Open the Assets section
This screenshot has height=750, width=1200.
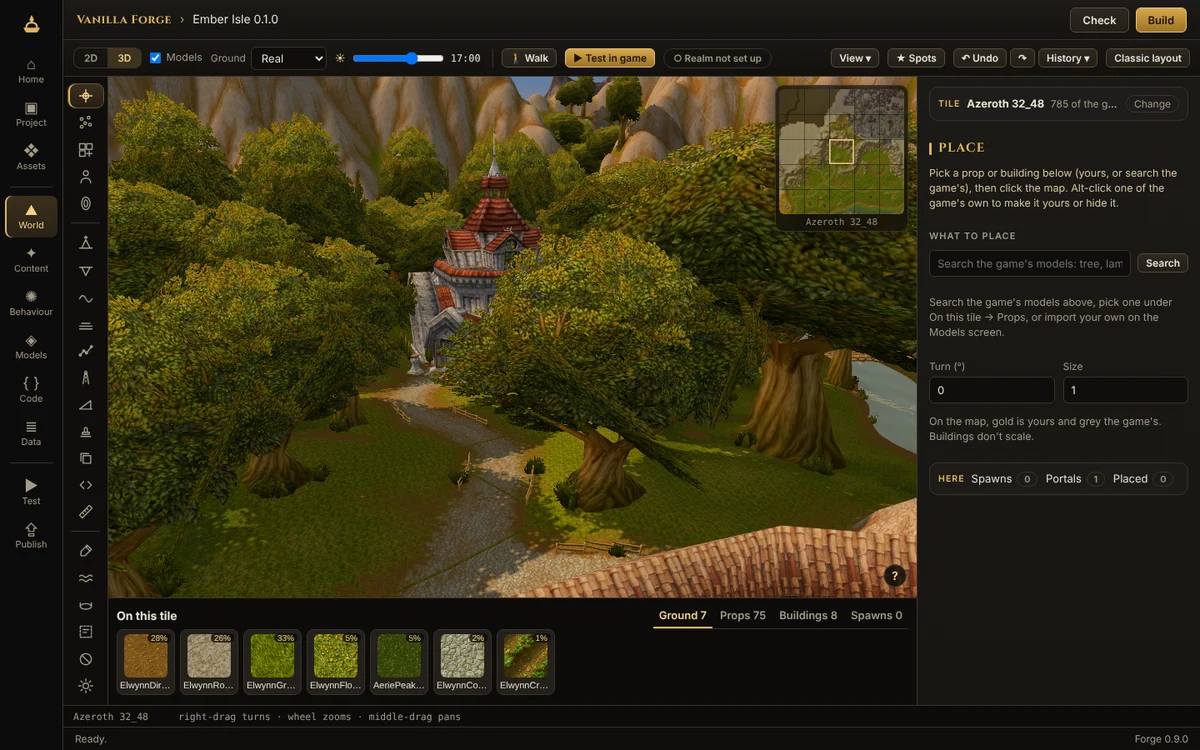coord(31,157)
